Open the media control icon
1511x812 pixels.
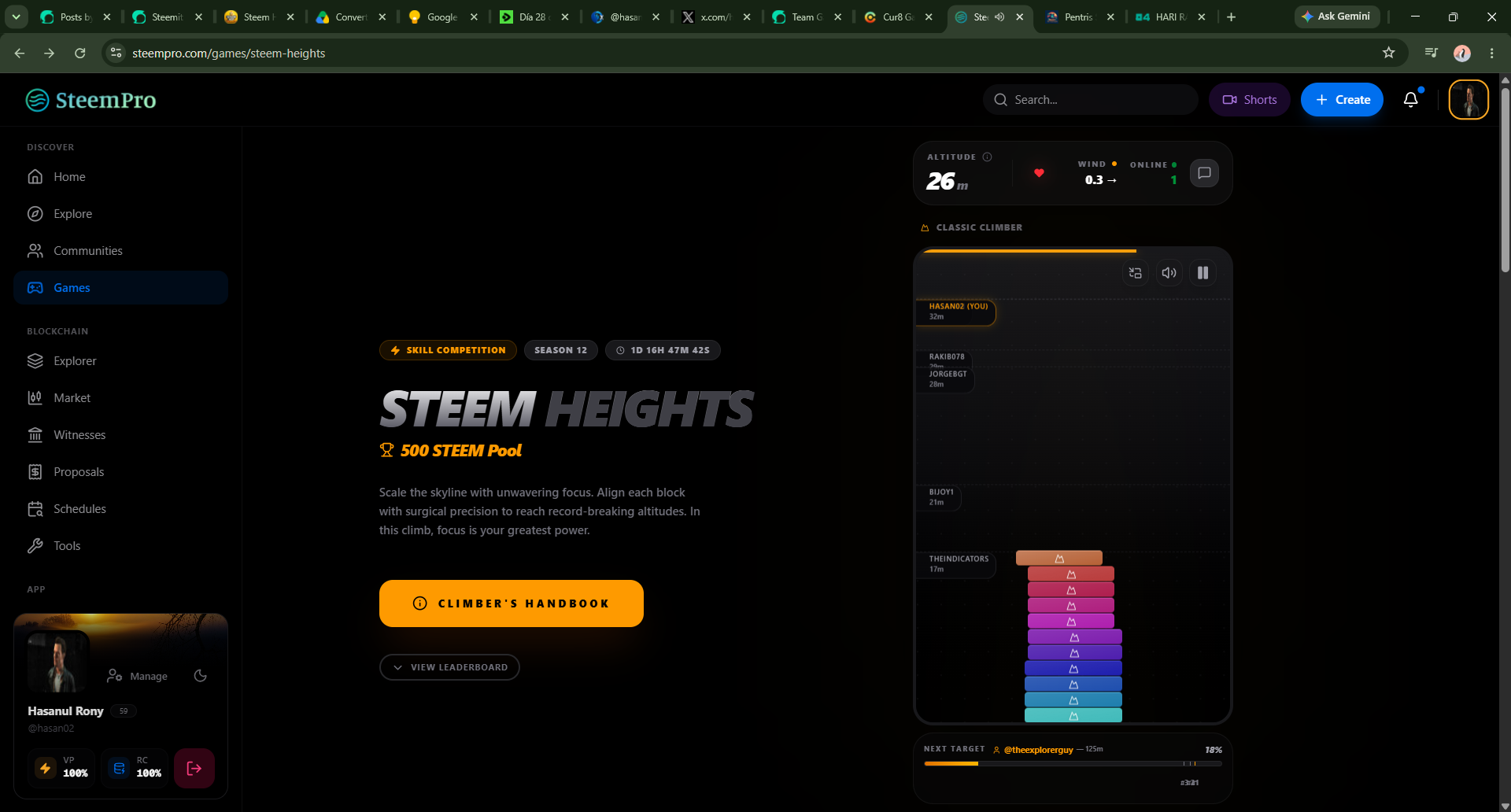point(1432,53)
